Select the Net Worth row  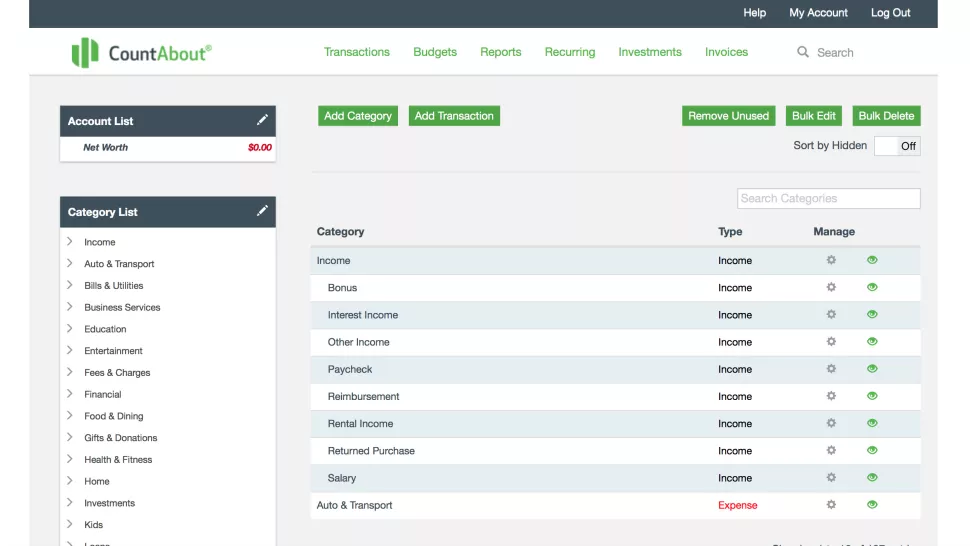[x=168, y=147]
